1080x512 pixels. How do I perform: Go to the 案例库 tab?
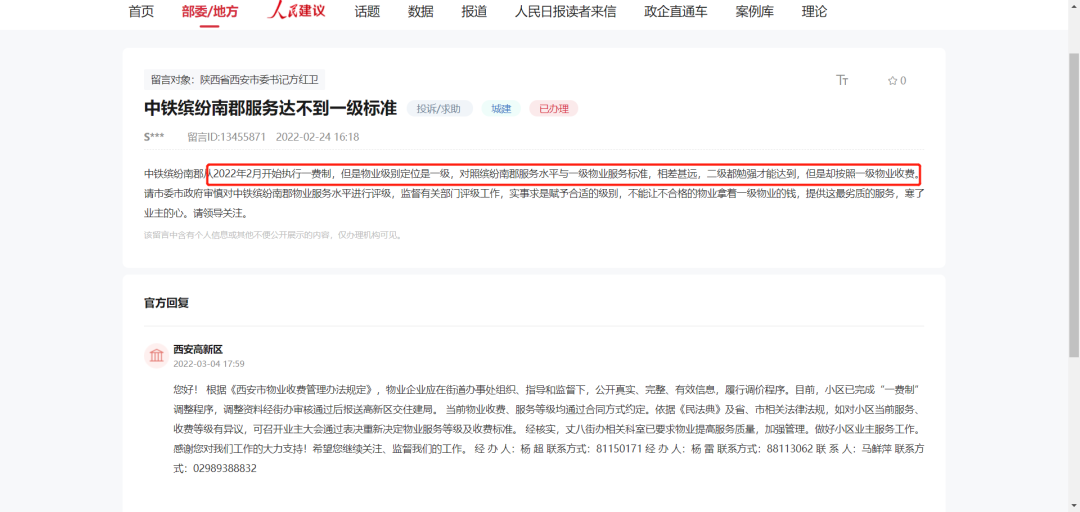[x=755, y=11]
